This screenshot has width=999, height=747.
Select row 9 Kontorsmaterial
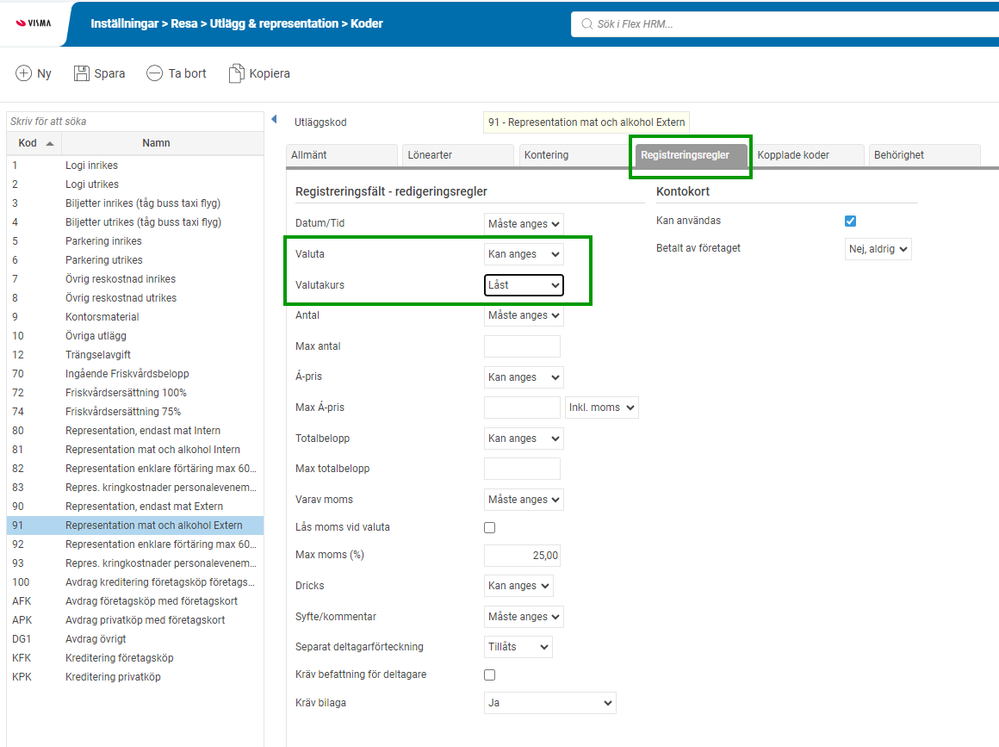click(x=135, y=317)
